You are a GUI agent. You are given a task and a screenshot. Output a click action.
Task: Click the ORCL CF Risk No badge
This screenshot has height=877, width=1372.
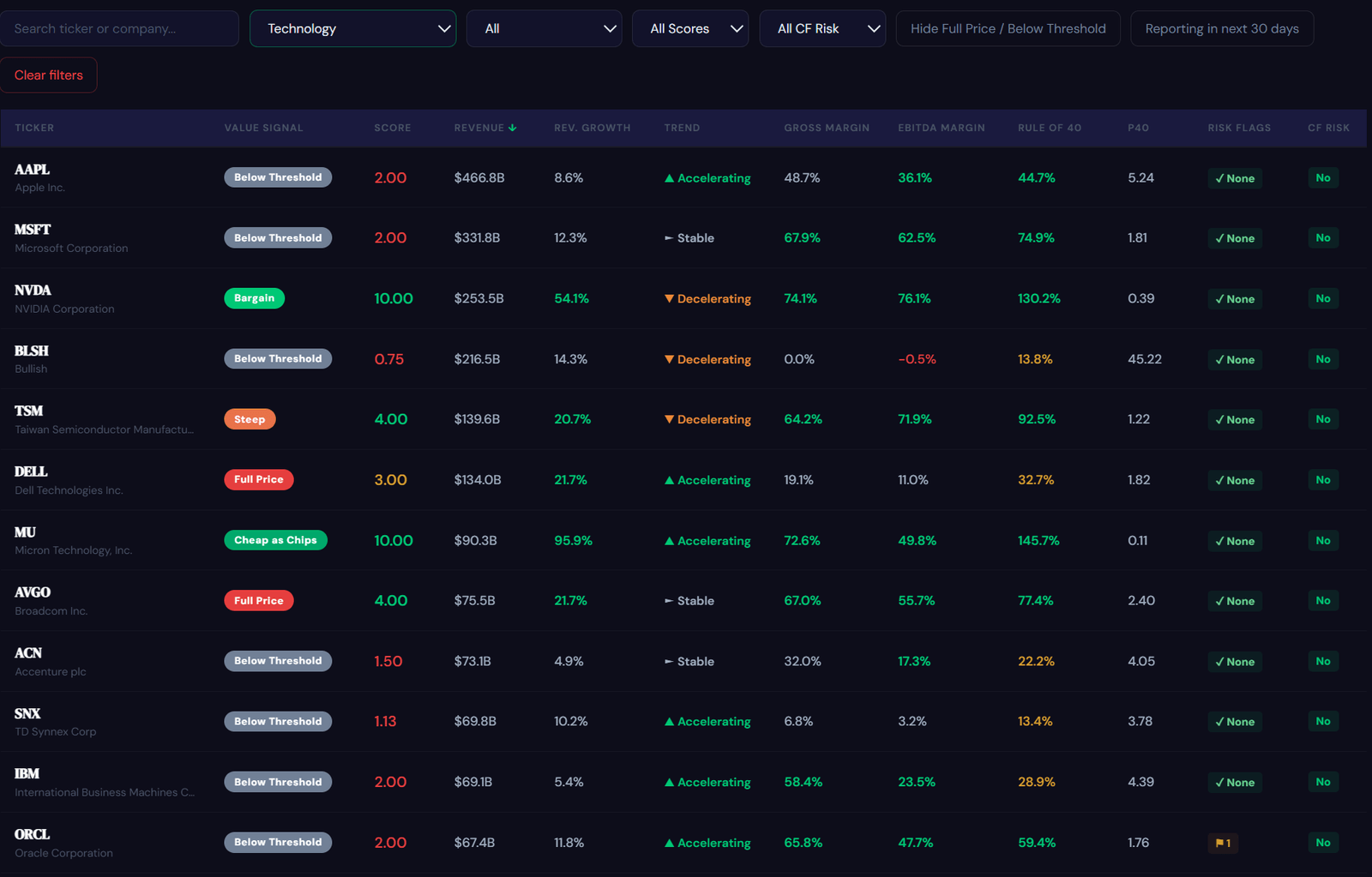click(1323, 843)
